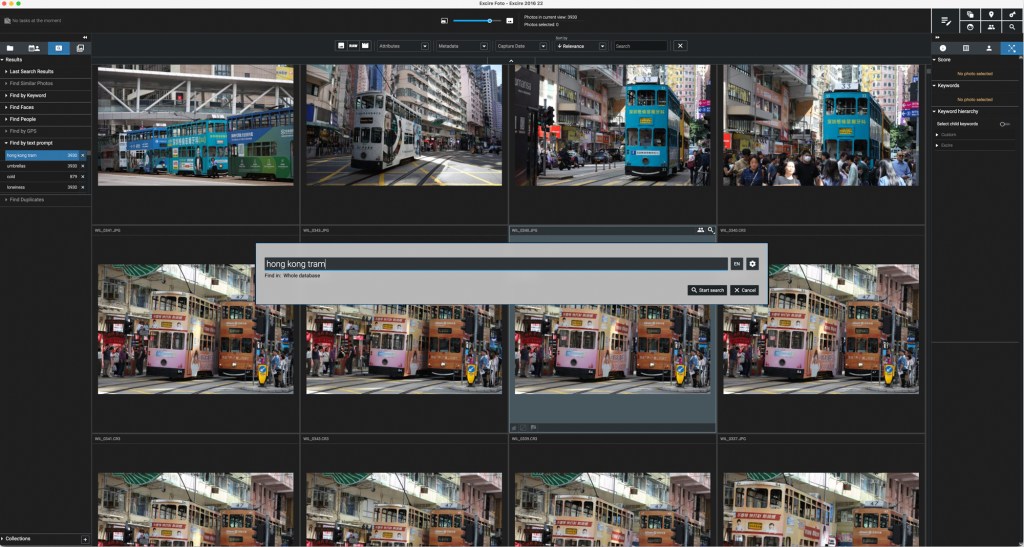Remove the cold search entry
The image size is (1024, 547).
tap(83, 176)
